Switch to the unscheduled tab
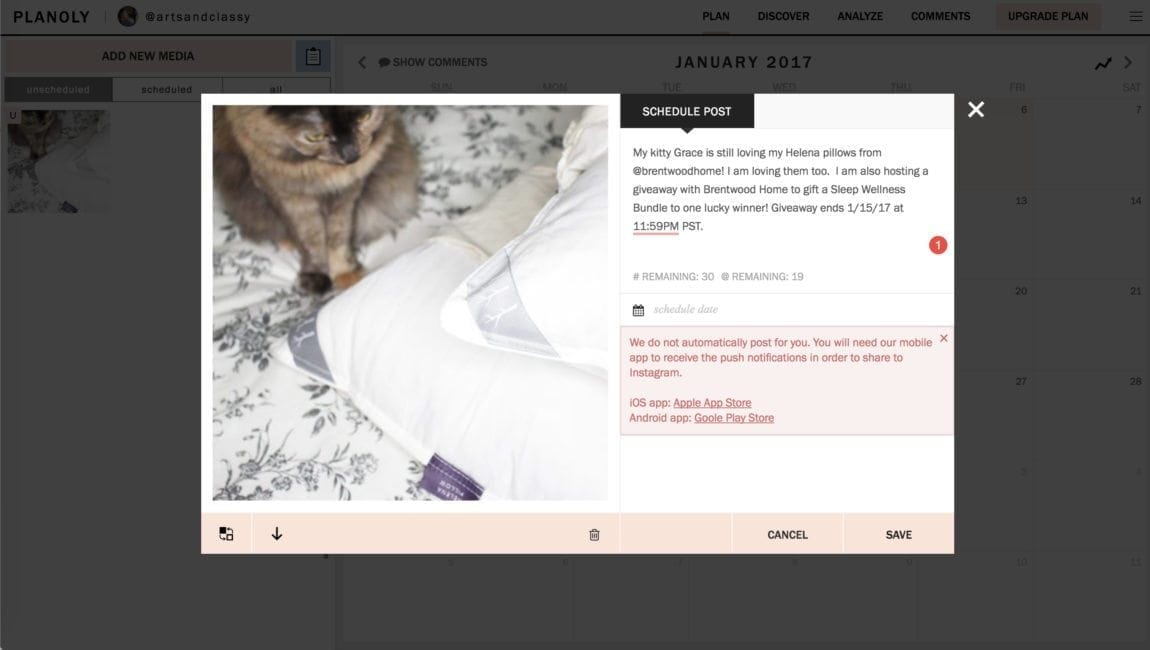 pyautogui.click(x=59, y=90)
